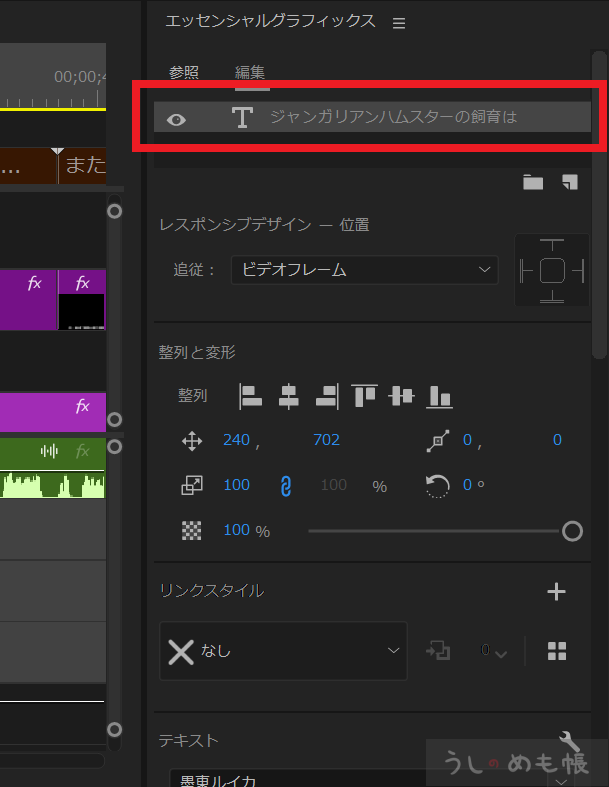This screenshot has width=609, height=787.
Task: Click the align horizontal center icon
Action: [288, 396]
